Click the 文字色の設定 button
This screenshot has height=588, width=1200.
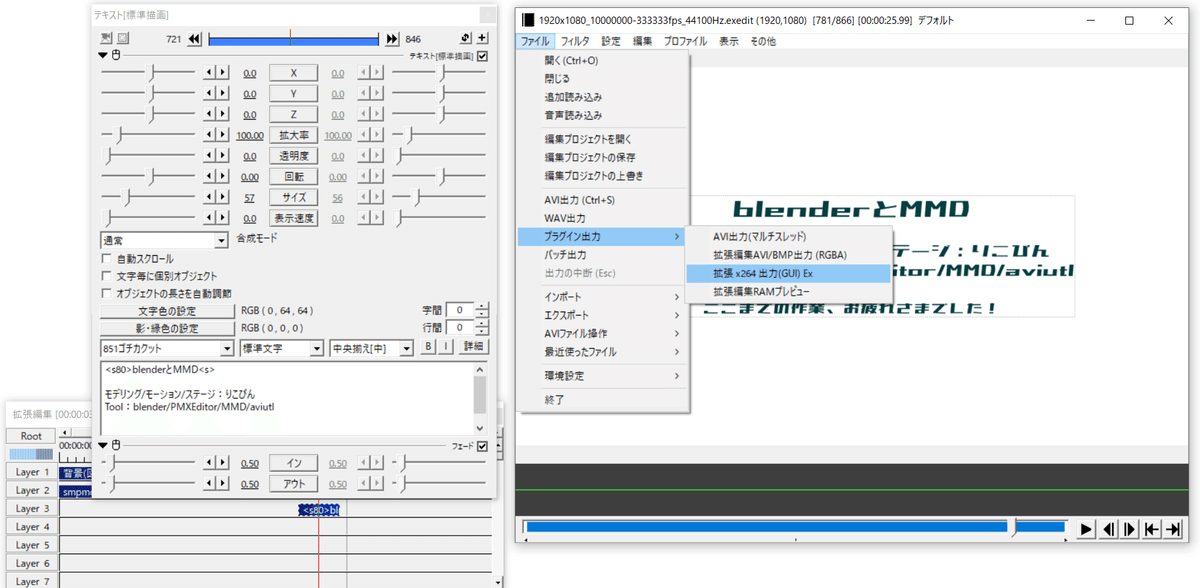pos(167,311)
